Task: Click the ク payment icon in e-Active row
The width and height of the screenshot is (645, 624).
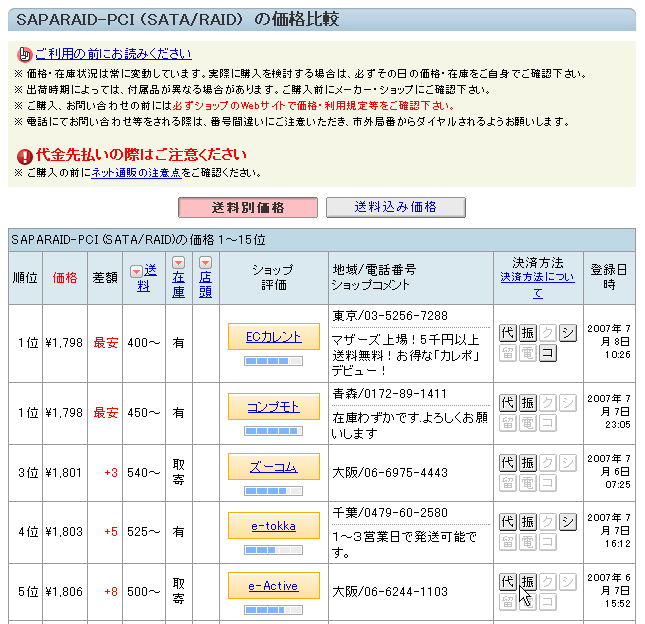Action: coord(548,582)
